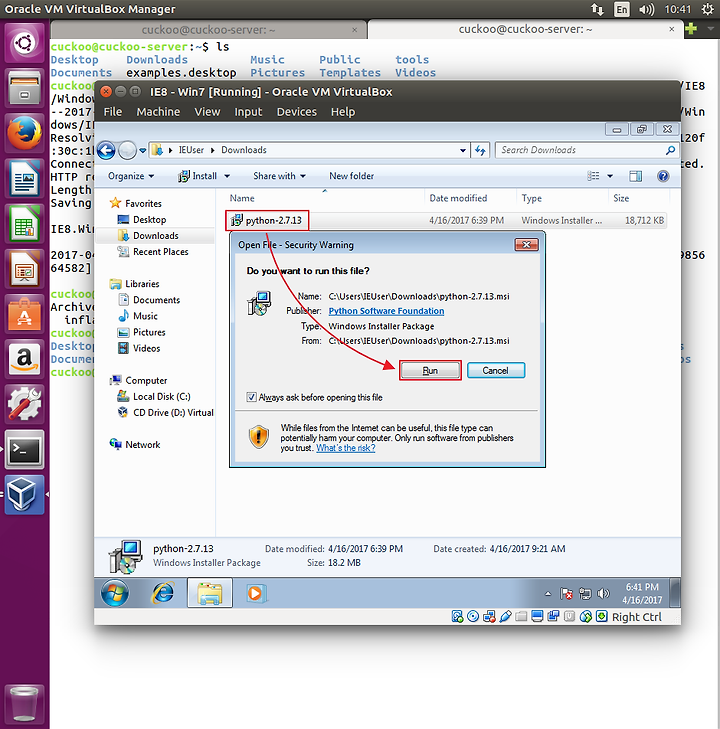The height and width of the screenshot is (729, 720).
Task: Close the Open File Security Warning dialog
Action: (x=526, y=245)
